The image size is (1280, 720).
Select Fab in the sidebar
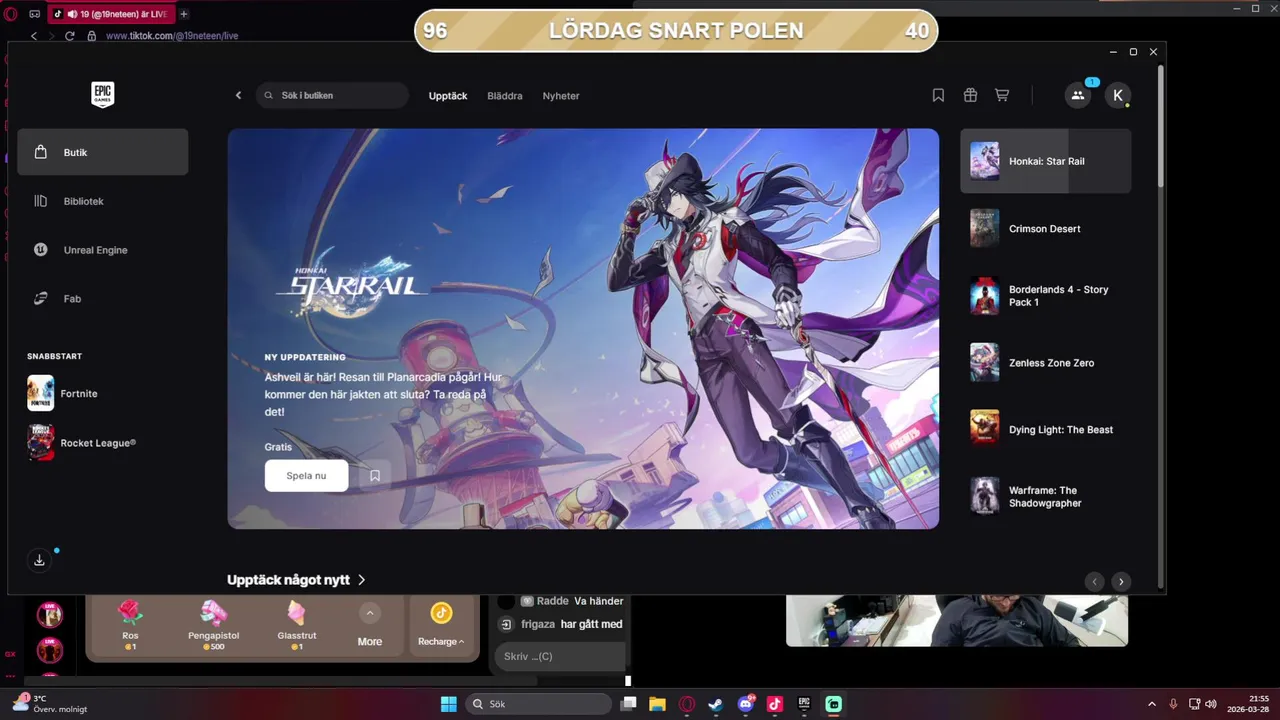[x=102, y=298]
